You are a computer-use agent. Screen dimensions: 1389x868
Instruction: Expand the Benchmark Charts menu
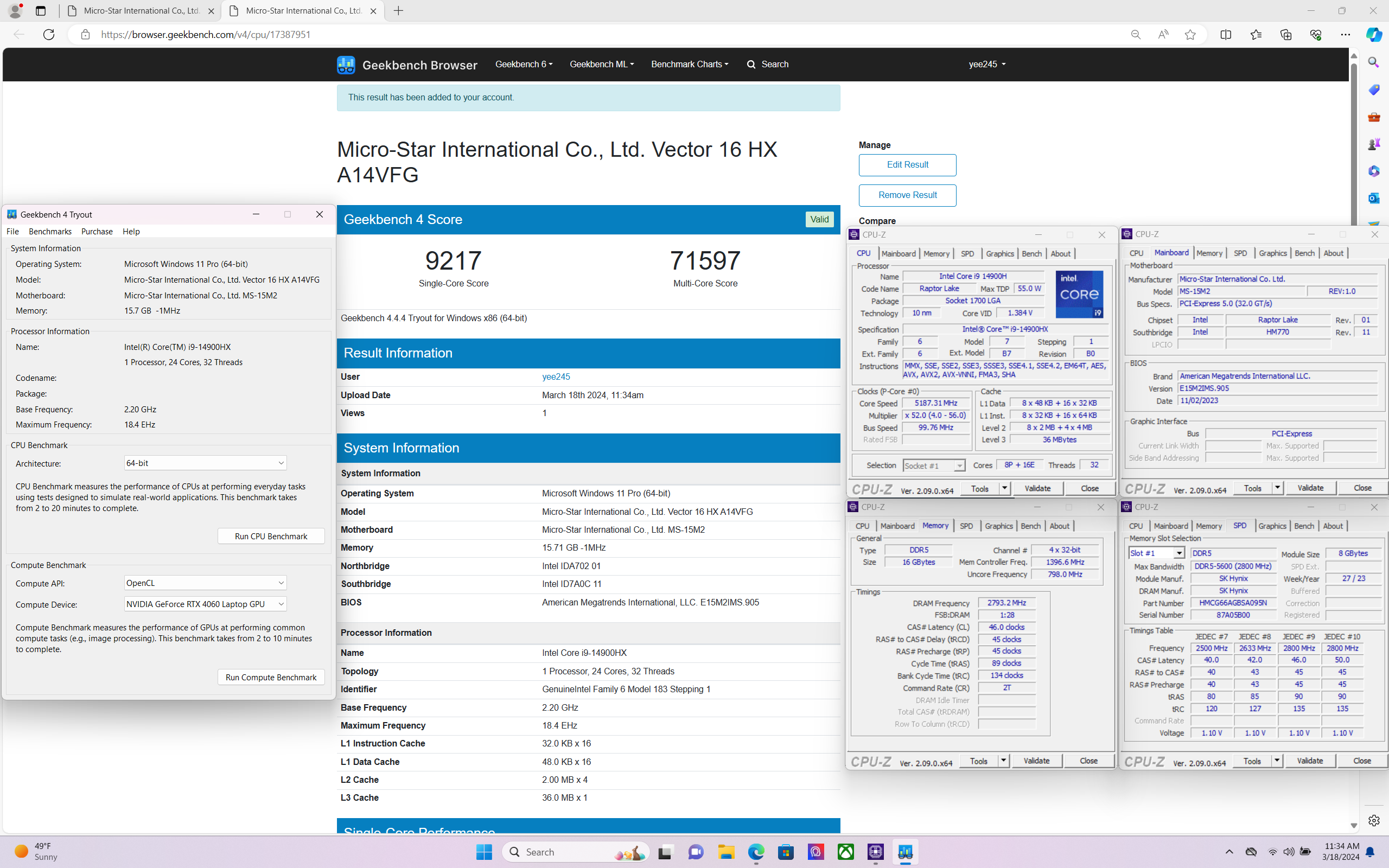tap(689, 65)
